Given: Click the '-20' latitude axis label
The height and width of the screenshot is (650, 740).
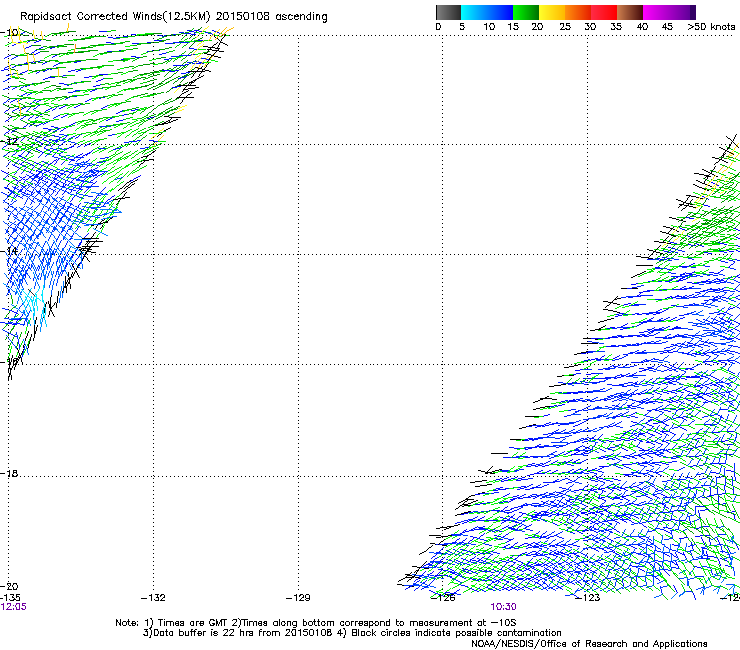Looking at the screenshot, I should (x=9, y=586).
